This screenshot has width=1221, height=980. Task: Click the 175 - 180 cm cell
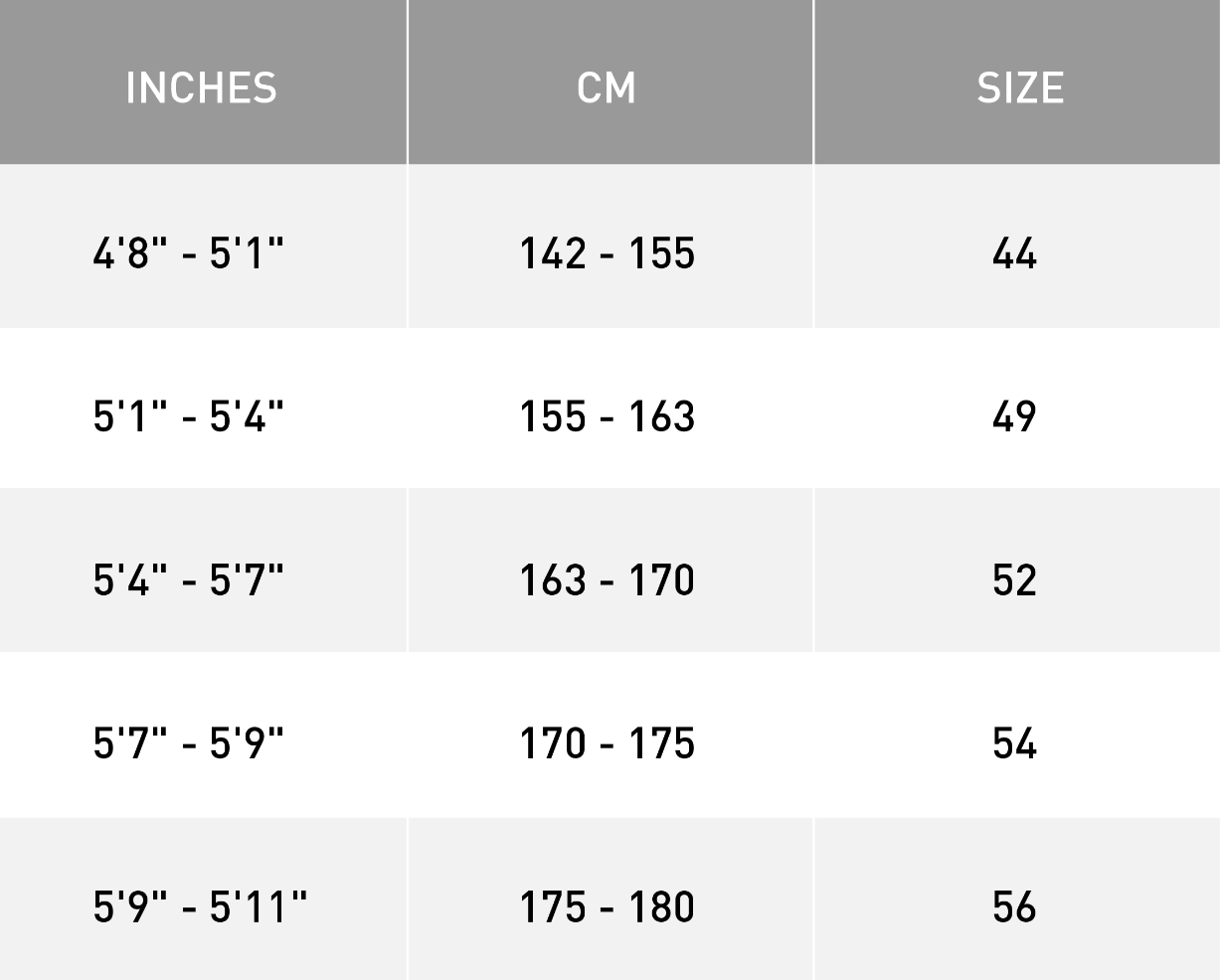pyautogui.click(x=607, y=905)
